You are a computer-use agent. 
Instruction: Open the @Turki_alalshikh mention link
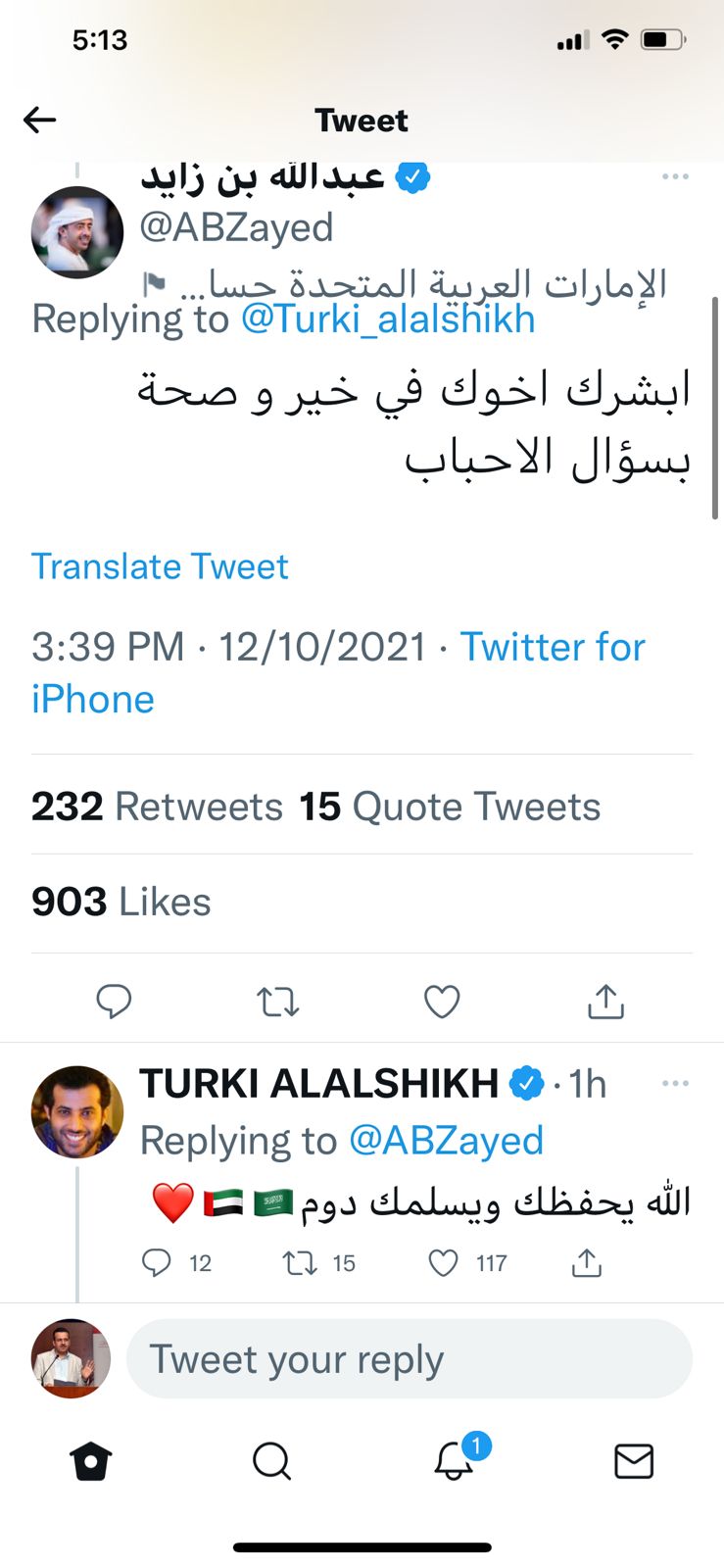pyautogui.click(x=388, y=319)
